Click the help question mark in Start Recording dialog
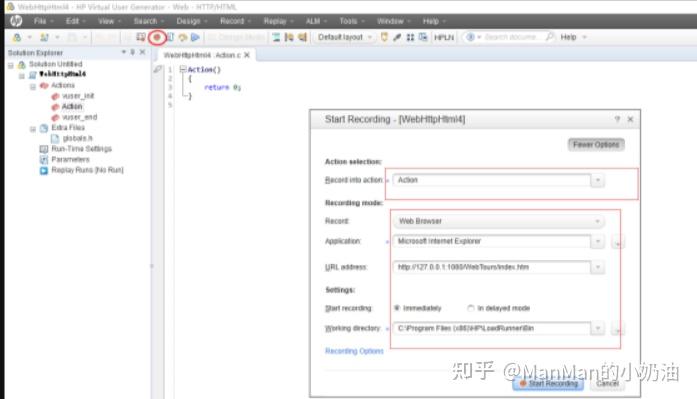The width and height of the screenshot is (697, 399). [617, 119]
